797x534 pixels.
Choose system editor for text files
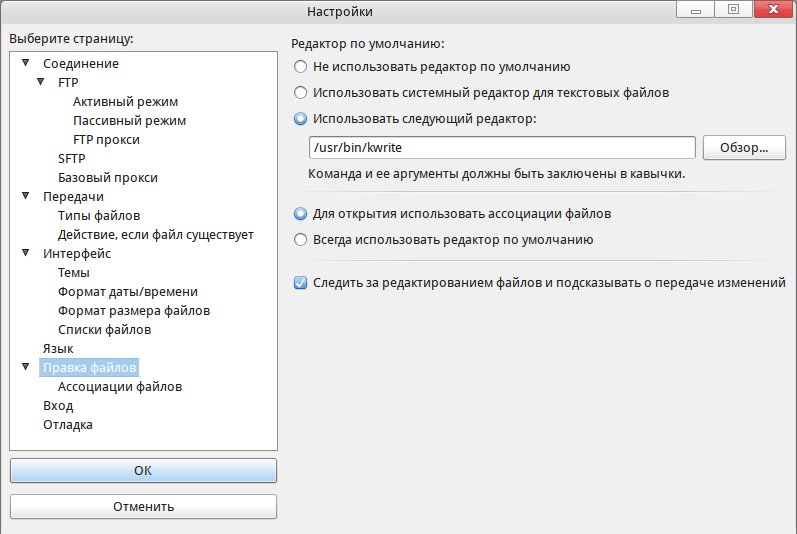301,93
